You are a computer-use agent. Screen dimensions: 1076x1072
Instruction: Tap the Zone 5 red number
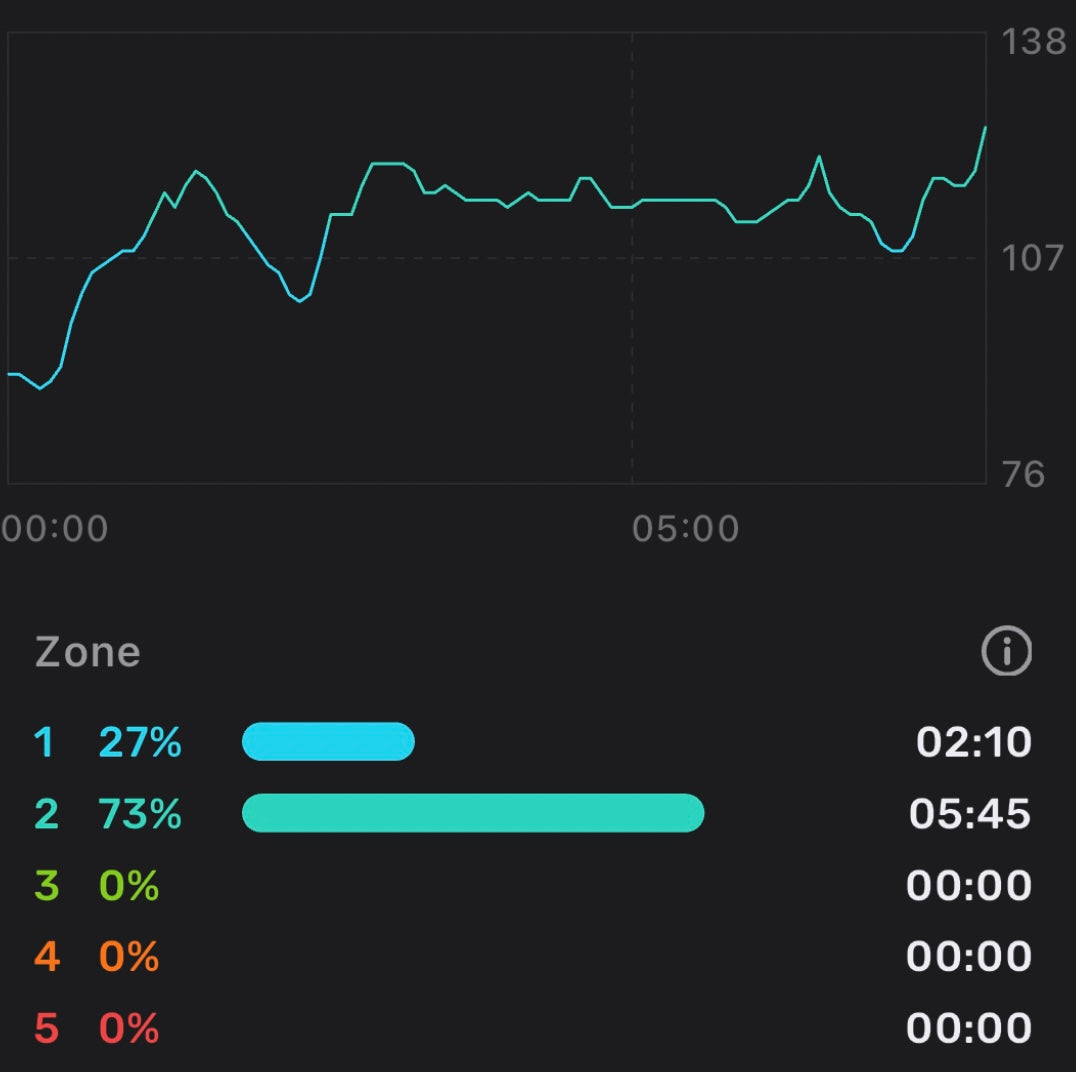pyautogui.click(x=46, y=1028)
